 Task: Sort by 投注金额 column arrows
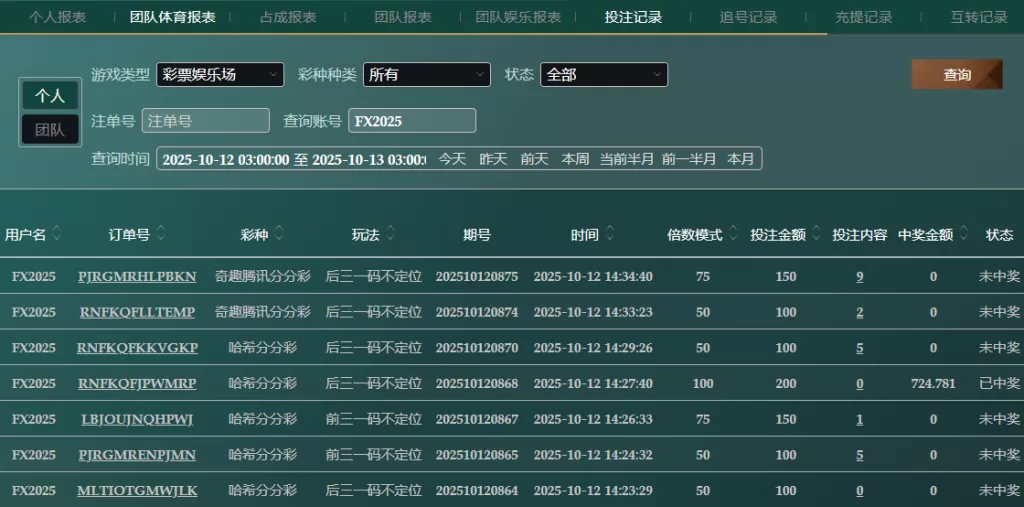[815, 234]
